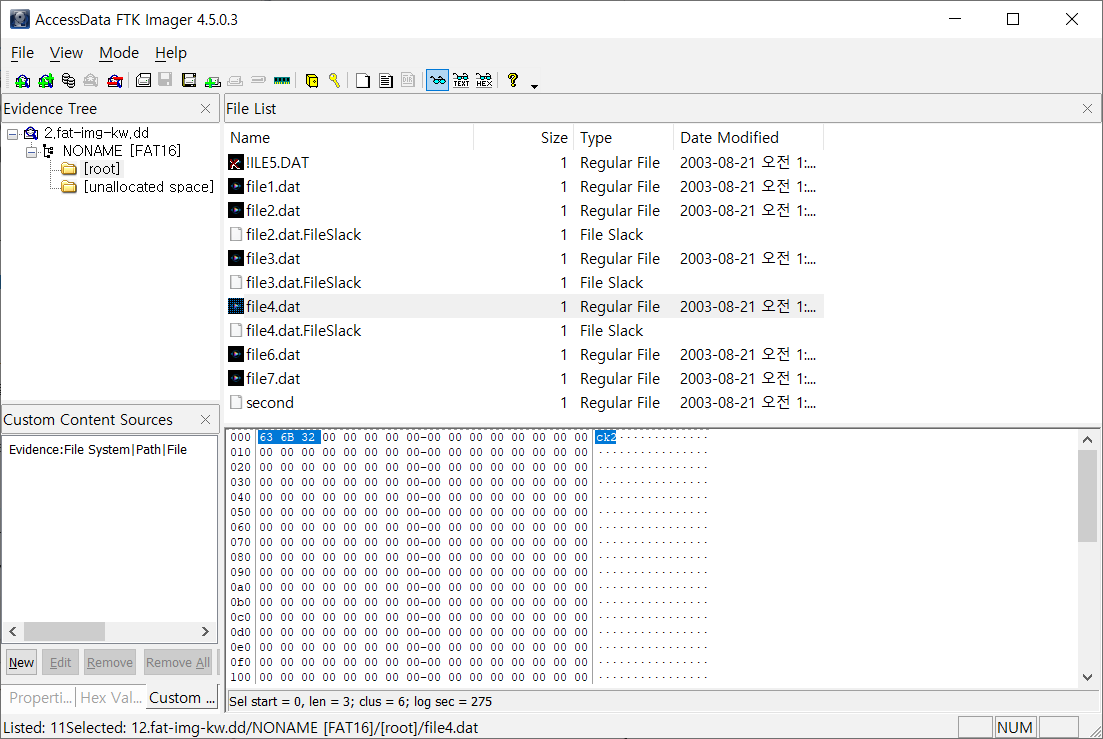This screenshot has width=1103, height=739.
Task: Open the toolbar options dropdown arrow
Action: (x=535, y=86)
